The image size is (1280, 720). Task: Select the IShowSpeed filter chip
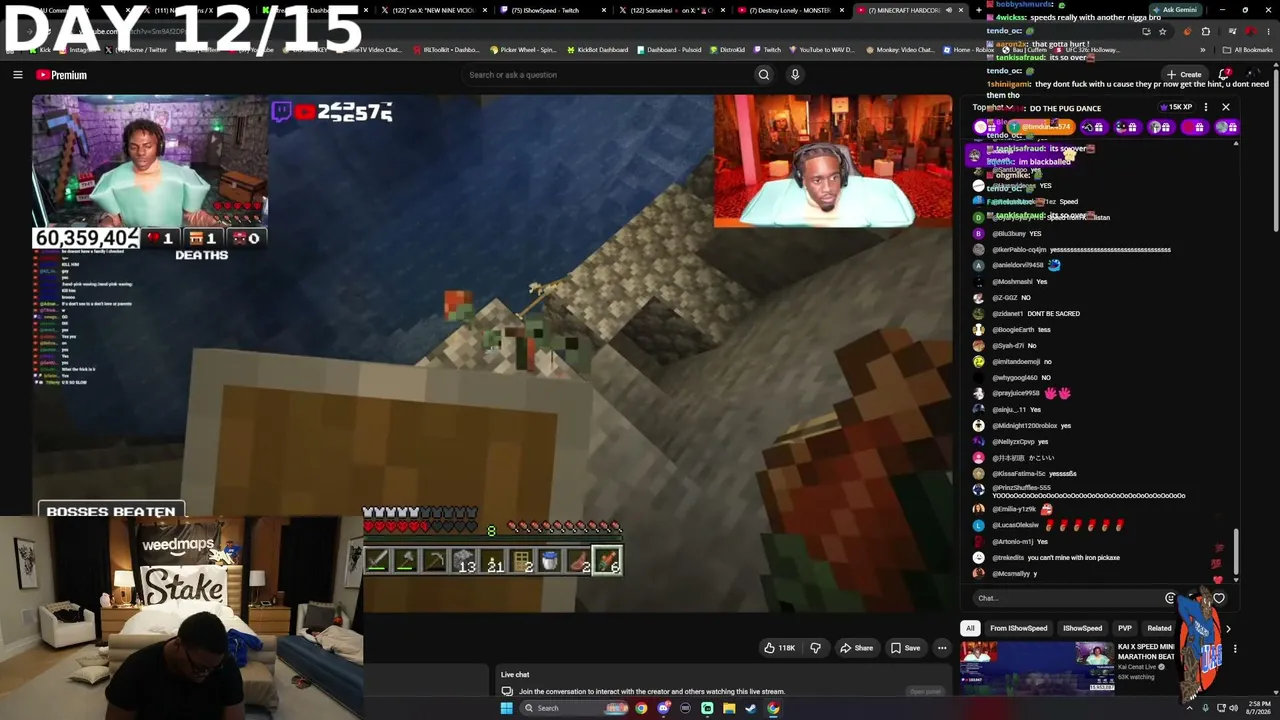(x=1082, y=628)
